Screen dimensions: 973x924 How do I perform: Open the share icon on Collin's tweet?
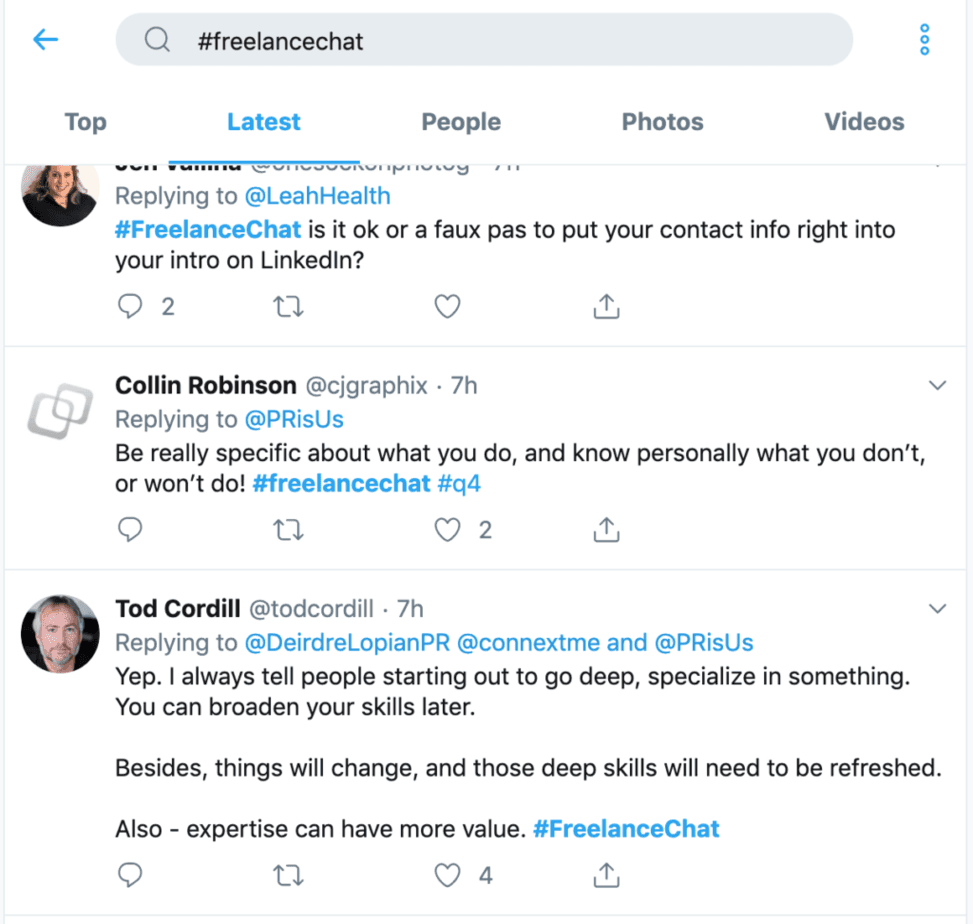[x=605, y=530]
